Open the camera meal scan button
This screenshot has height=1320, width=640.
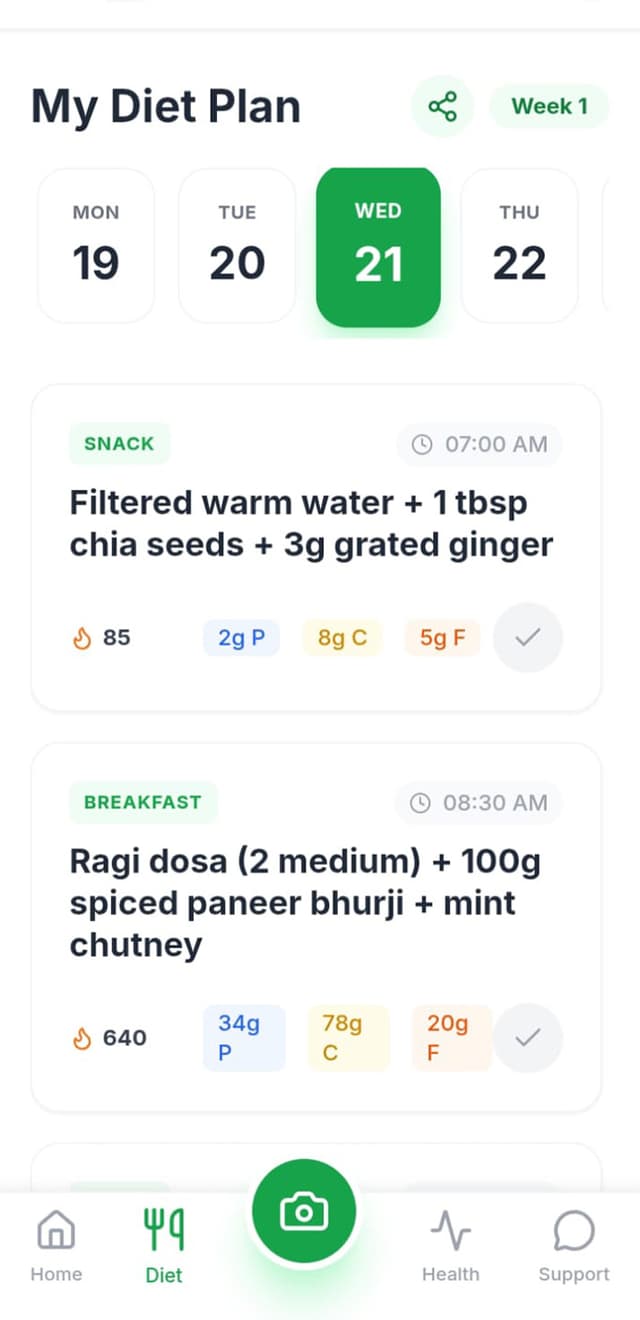(x=304, y=1212)
